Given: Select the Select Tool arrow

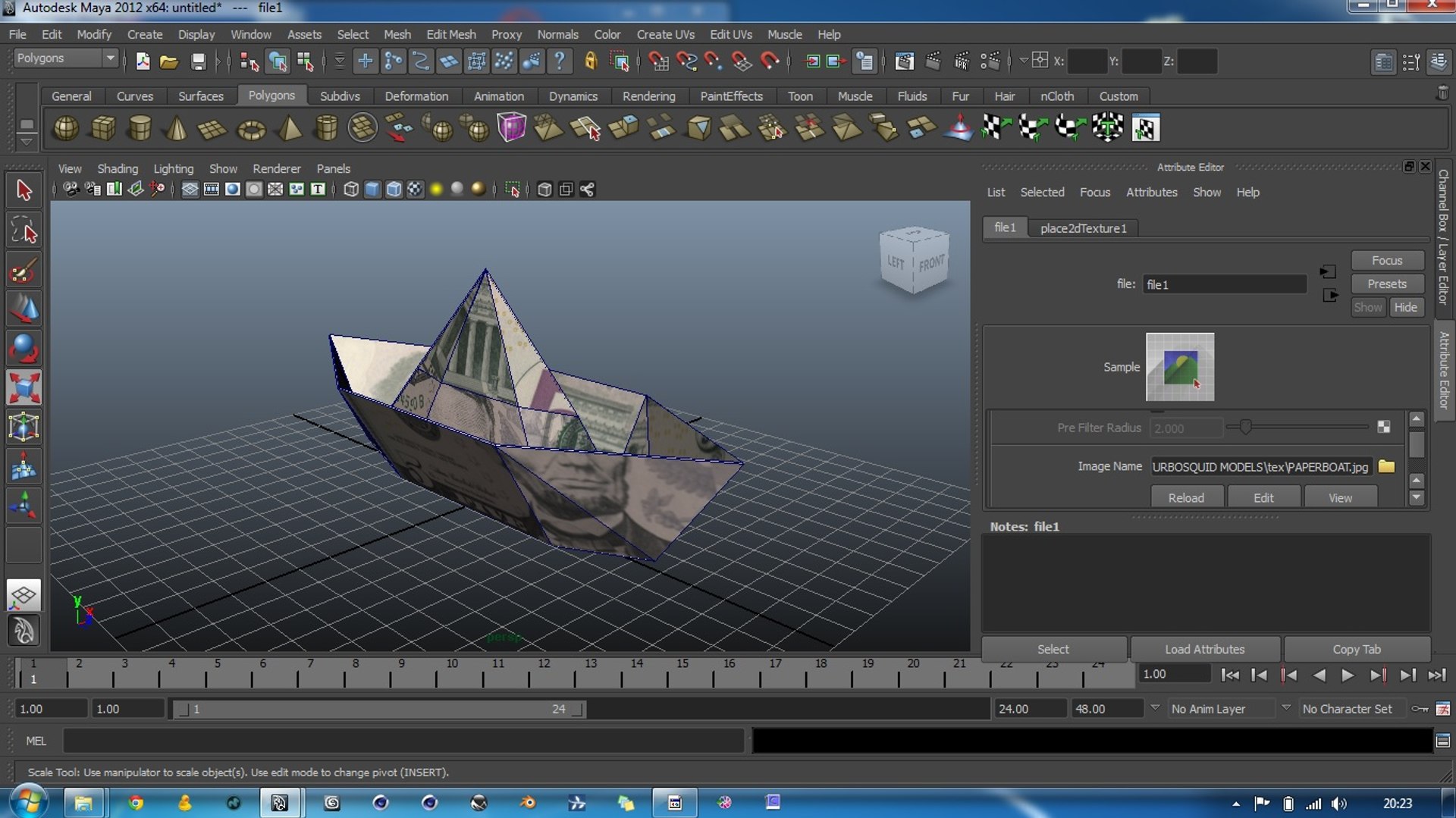Looking at the screenshot, I should [24, 190].
